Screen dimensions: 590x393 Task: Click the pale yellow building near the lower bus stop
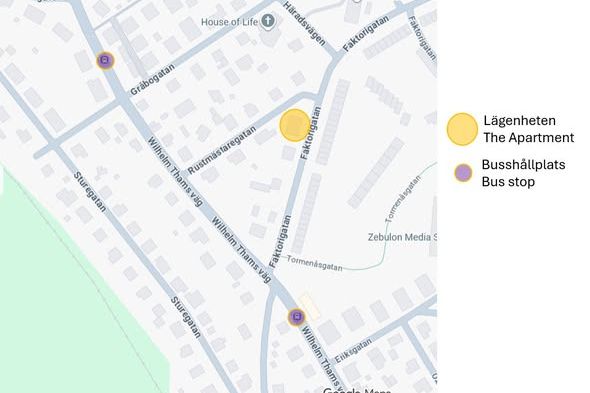[x=309, y=306]
